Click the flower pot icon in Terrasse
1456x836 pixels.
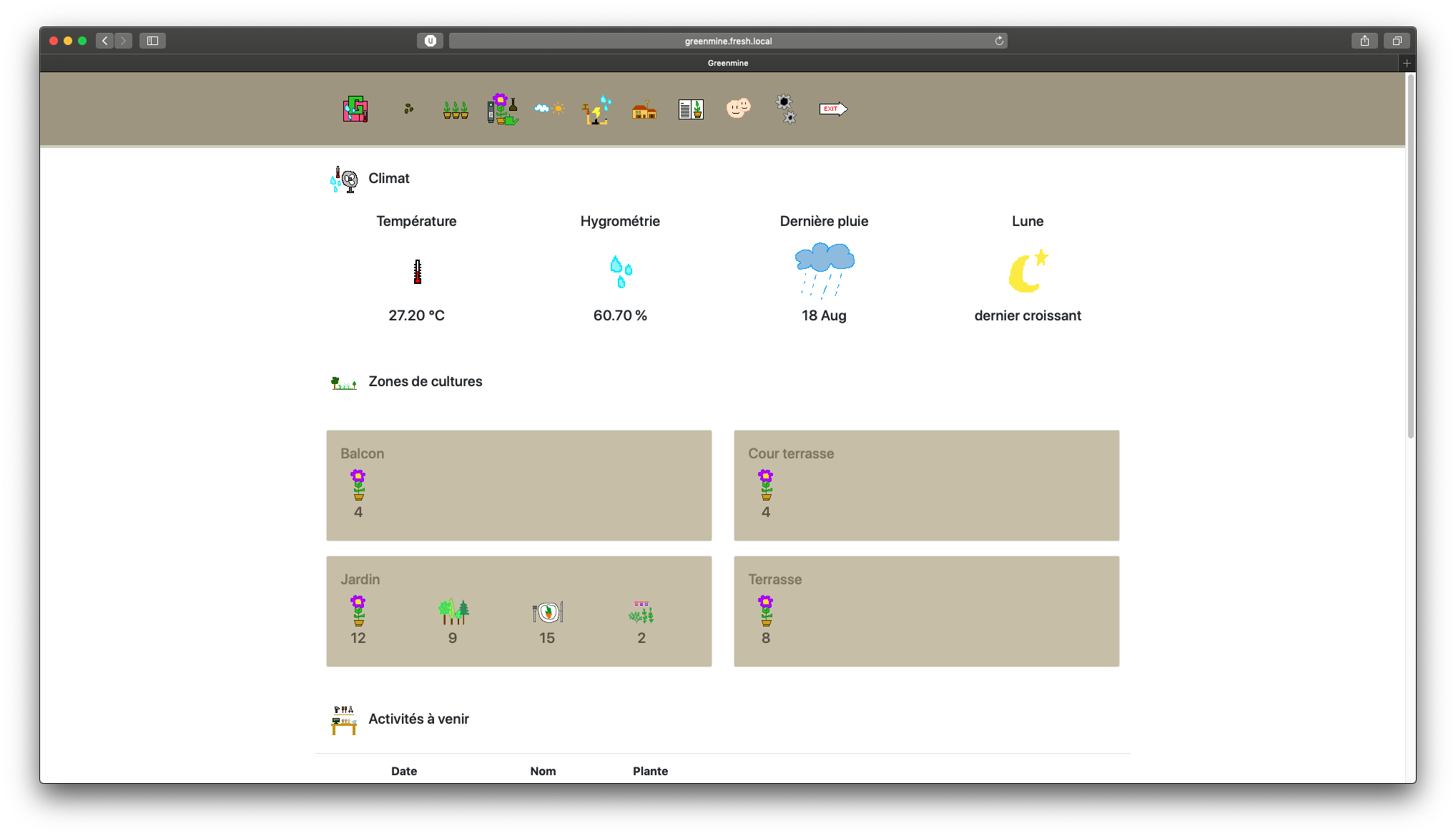pos(766,611)
